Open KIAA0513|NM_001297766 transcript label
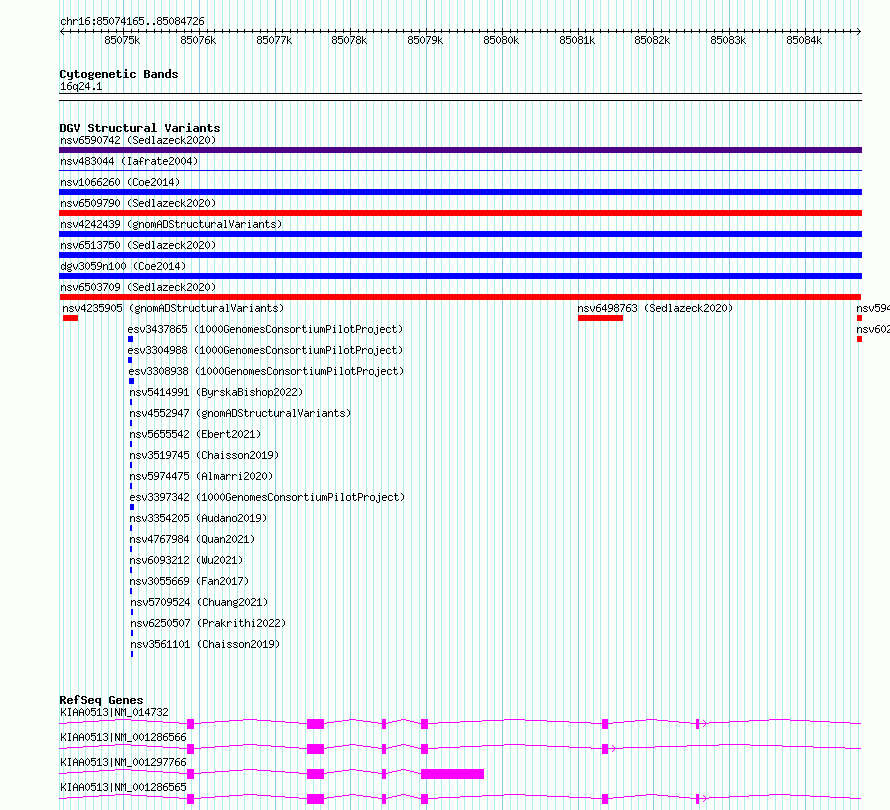This screenshot has height=810, width=890. pyautogui.click(x=123, y=762)
